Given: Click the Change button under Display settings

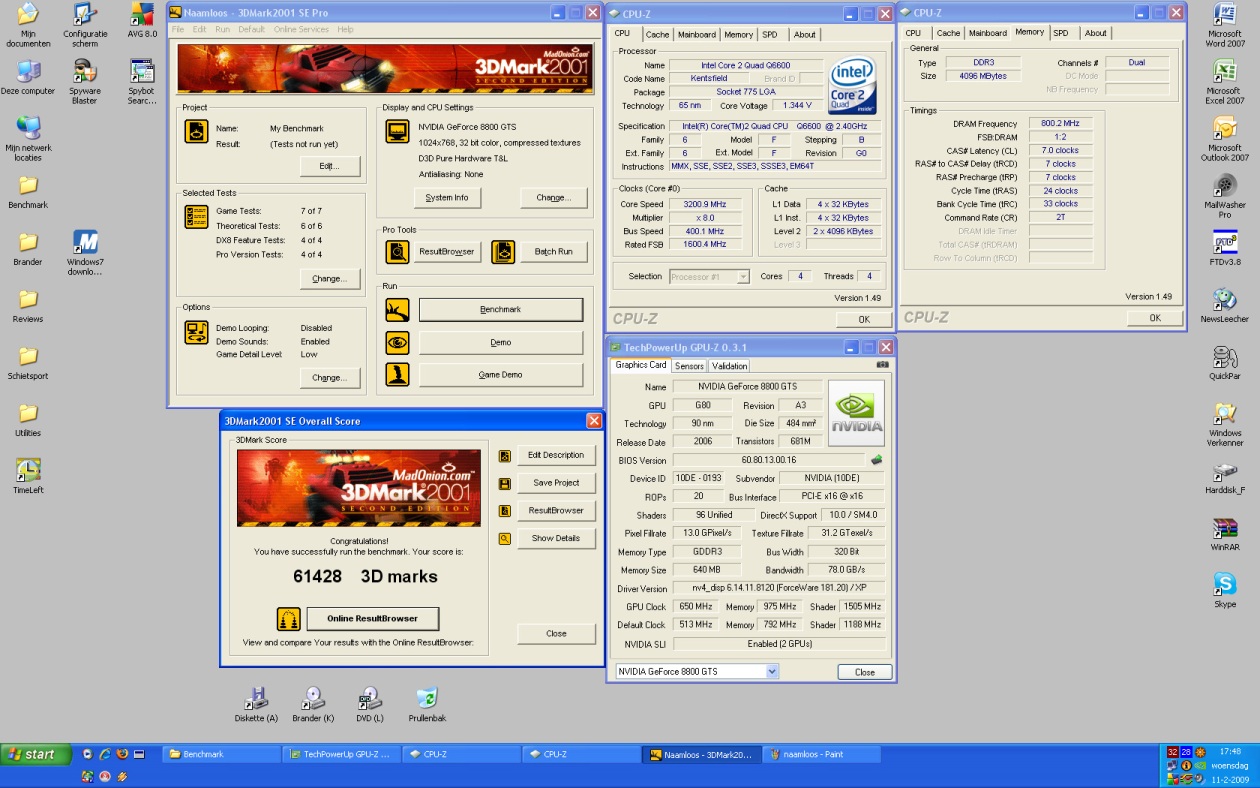Looking at the screenshot, I should (553, 198).
